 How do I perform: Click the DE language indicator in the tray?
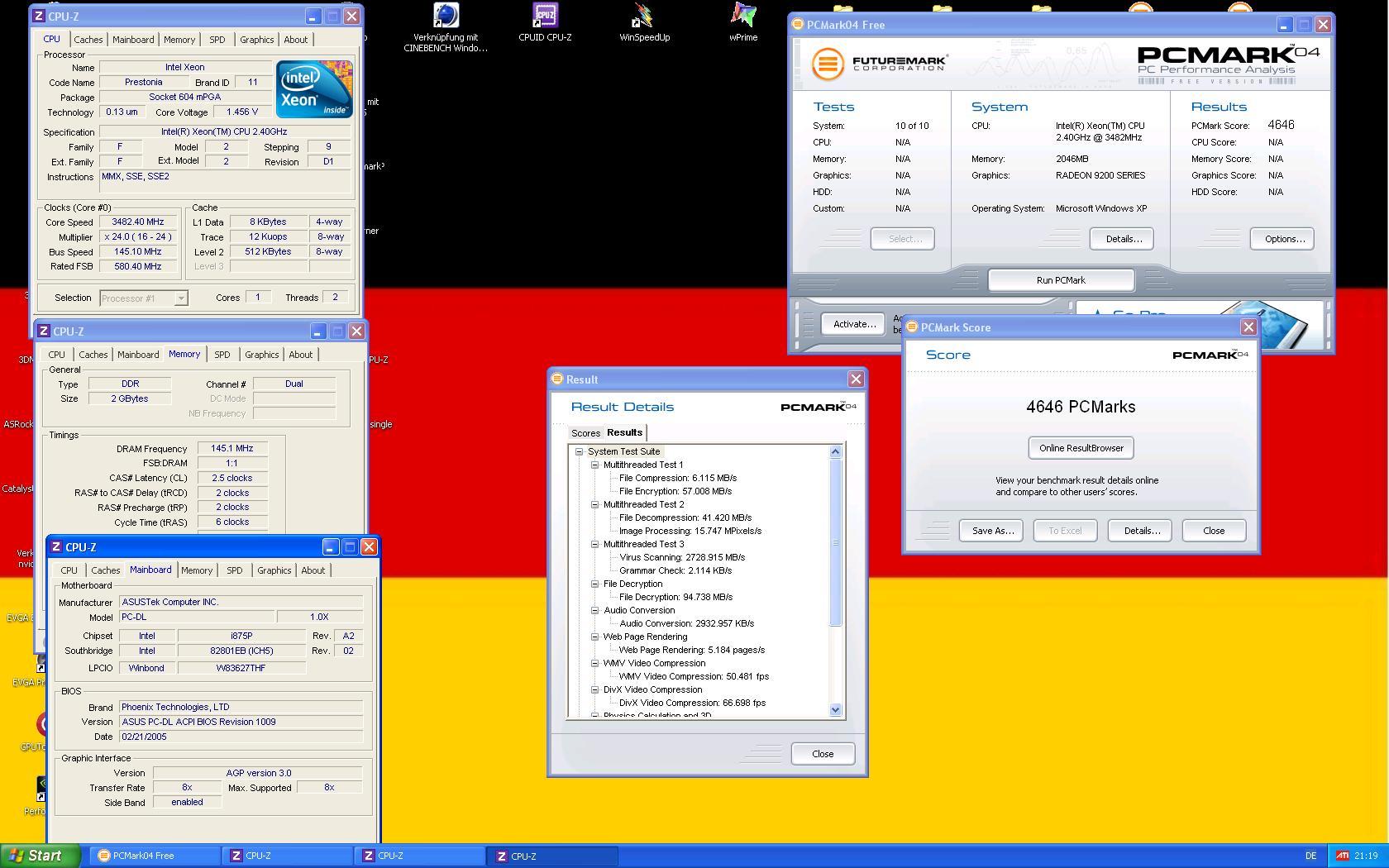[1310, 856]
